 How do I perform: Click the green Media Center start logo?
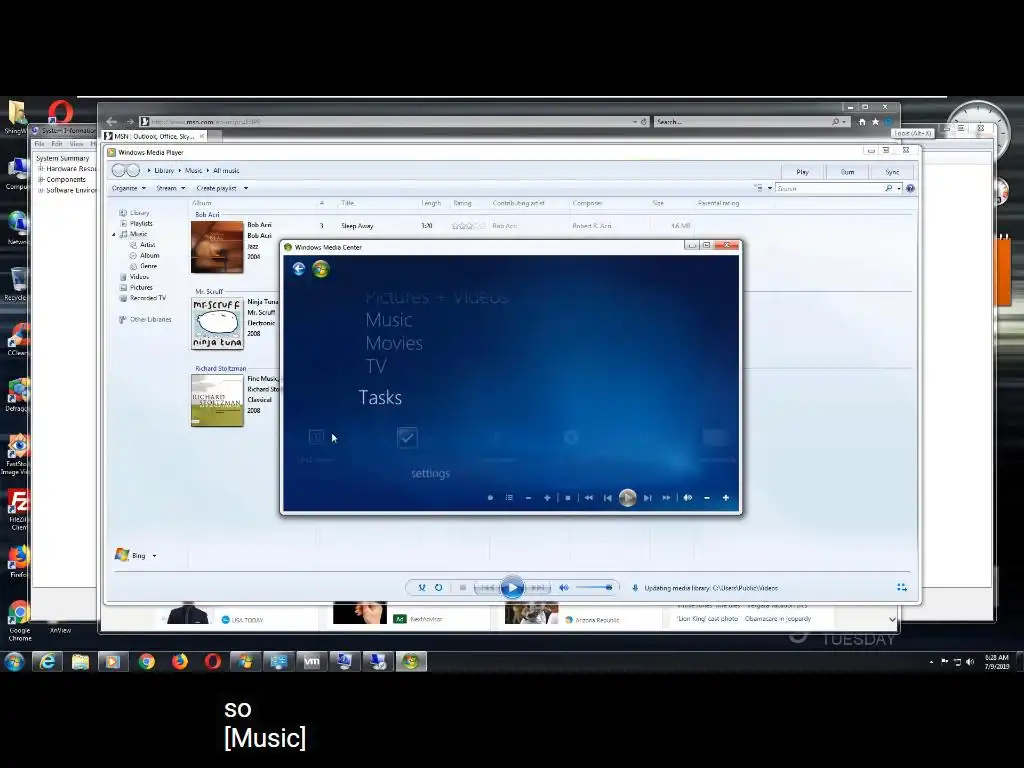tap(321, 268)
